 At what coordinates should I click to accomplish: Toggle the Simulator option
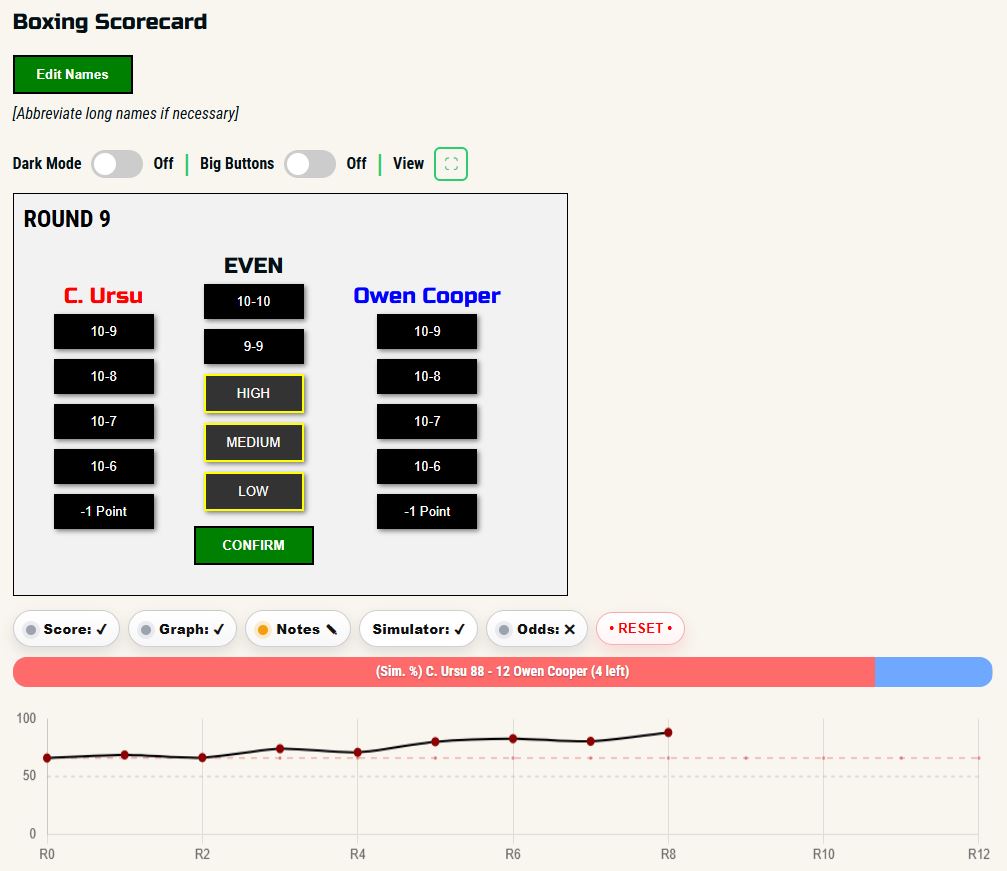(418, 629)
